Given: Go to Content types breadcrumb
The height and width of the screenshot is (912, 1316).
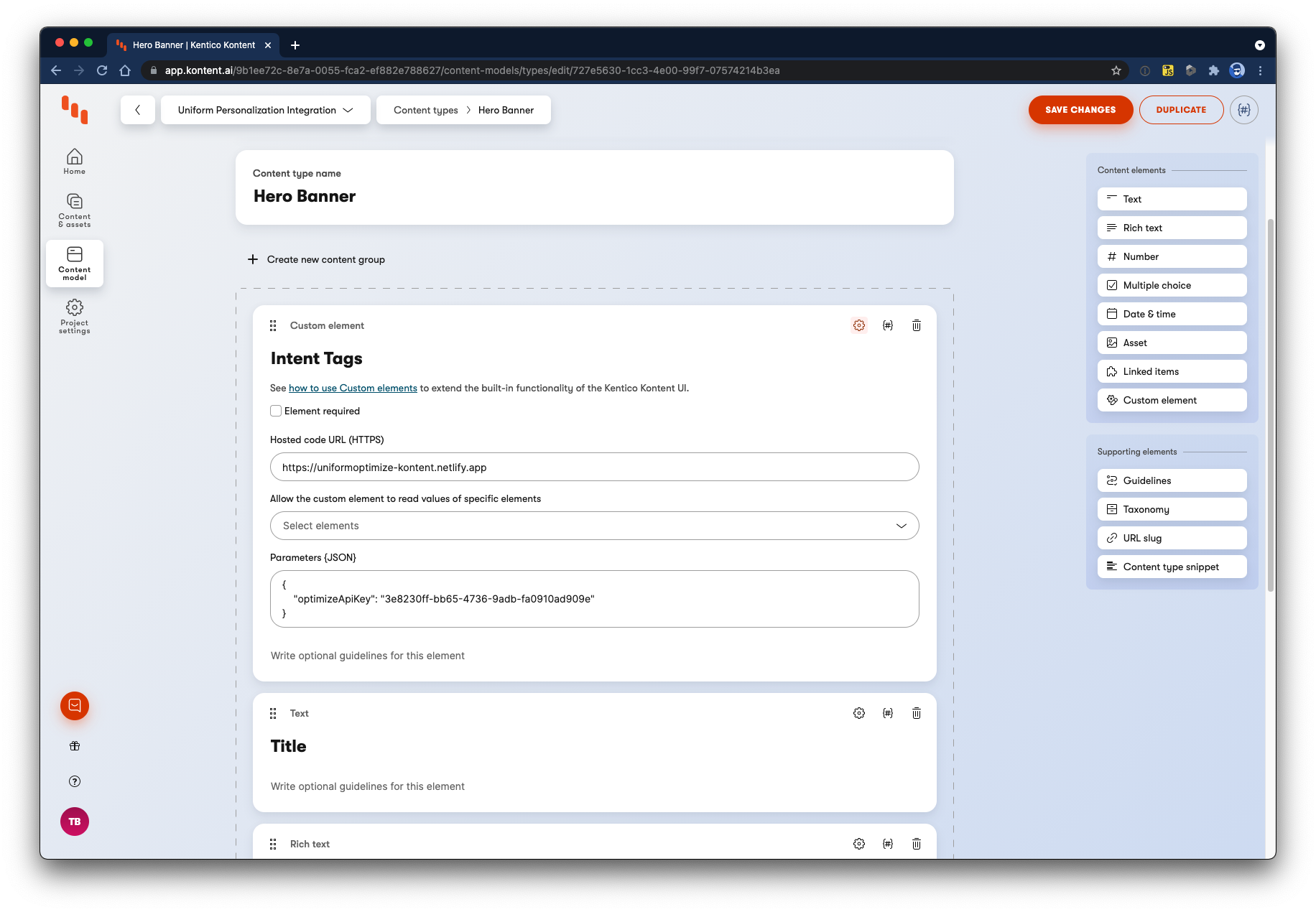Looking at the screenshot, I should click(426, 110).
